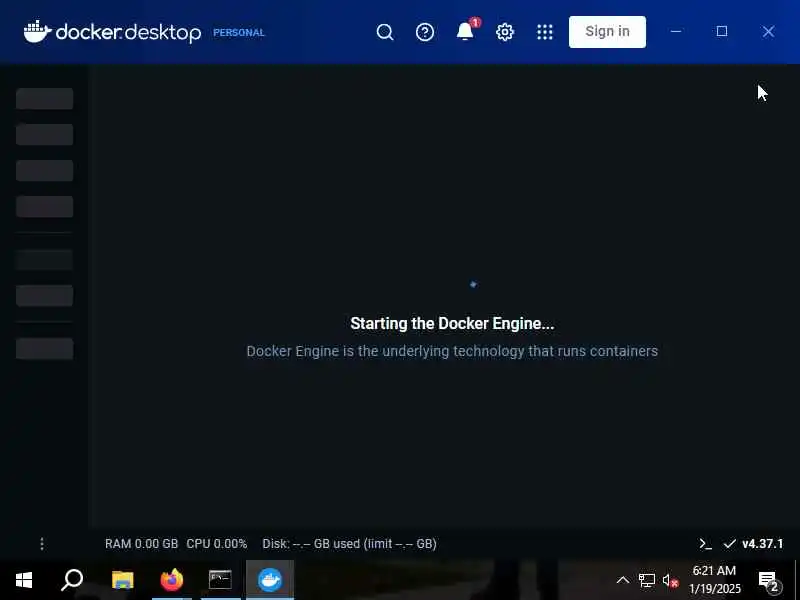Open network status tray icon

[x=646, y=580]
